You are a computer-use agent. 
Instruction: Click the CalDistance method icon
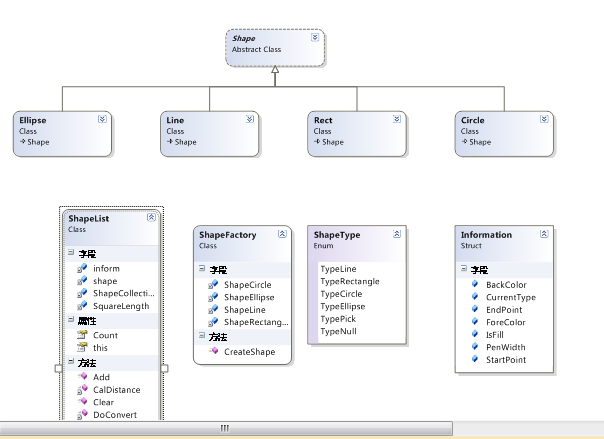coord(83,389)
